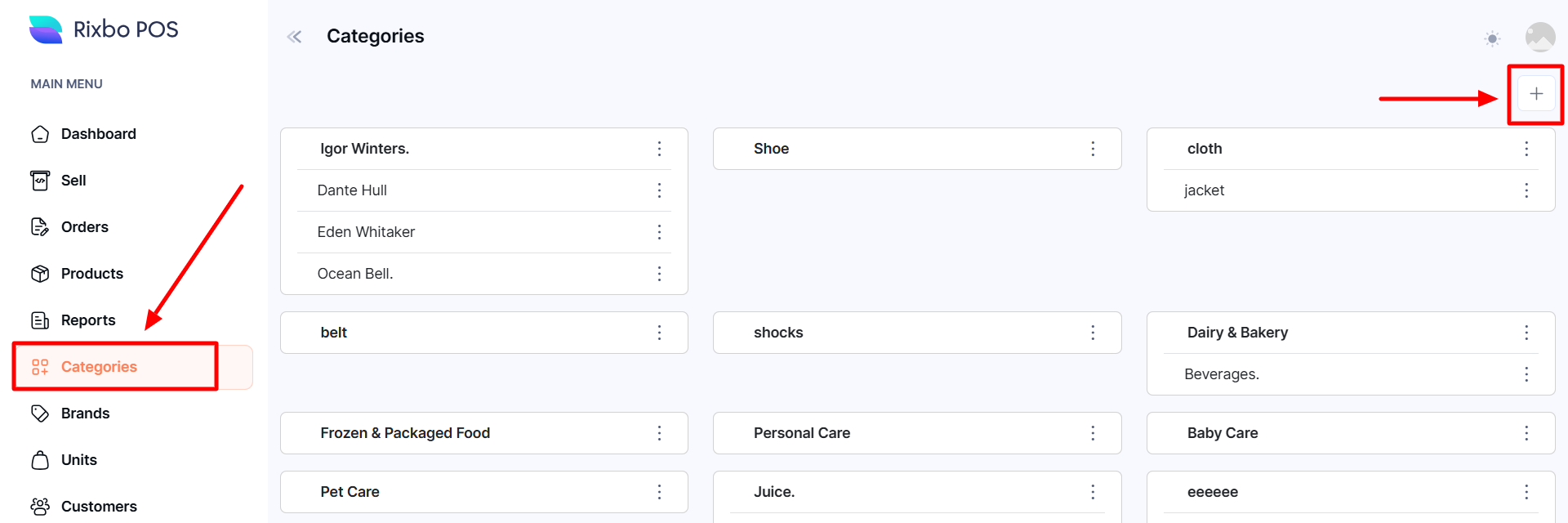Open the three-dot menu for Eden Whitaker

pos(659,232)
